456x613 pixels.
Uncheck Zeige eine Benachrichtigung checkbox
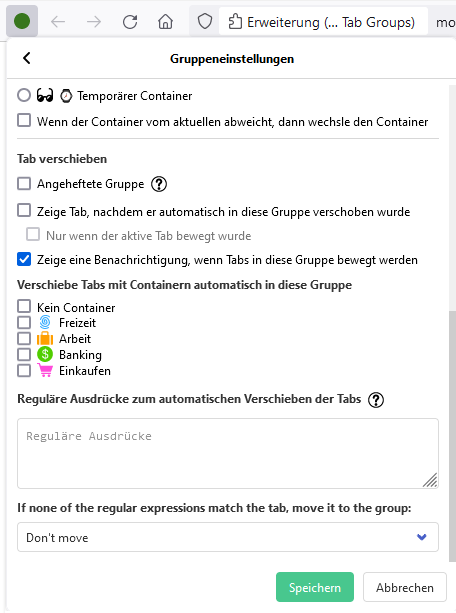pos(24,259)
